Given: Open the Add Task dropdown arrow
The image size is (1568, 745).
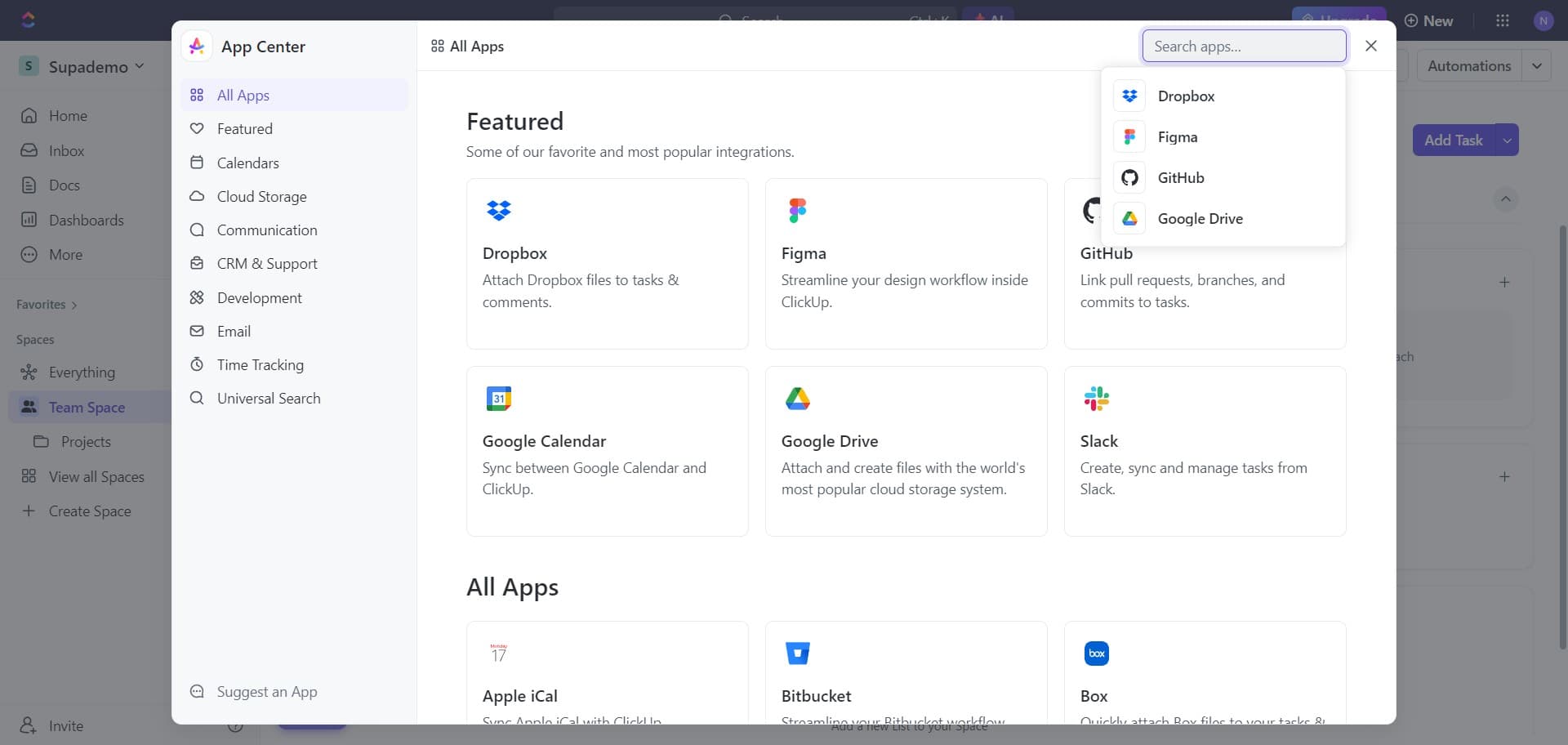Looking at the screenshot, I should coord(1508,140).
